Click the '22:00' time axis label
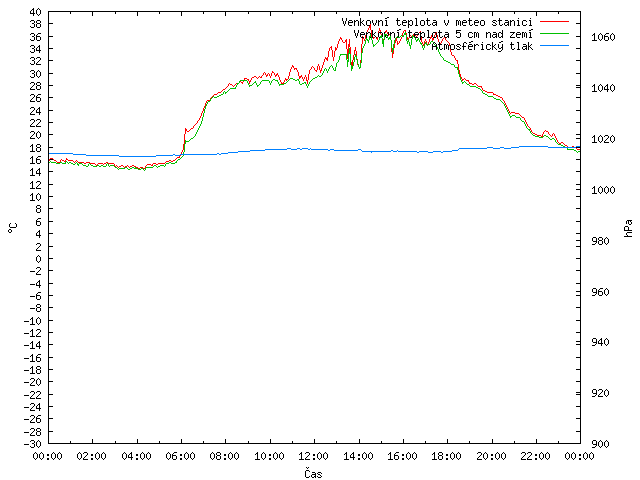 (x=536, y=456)
